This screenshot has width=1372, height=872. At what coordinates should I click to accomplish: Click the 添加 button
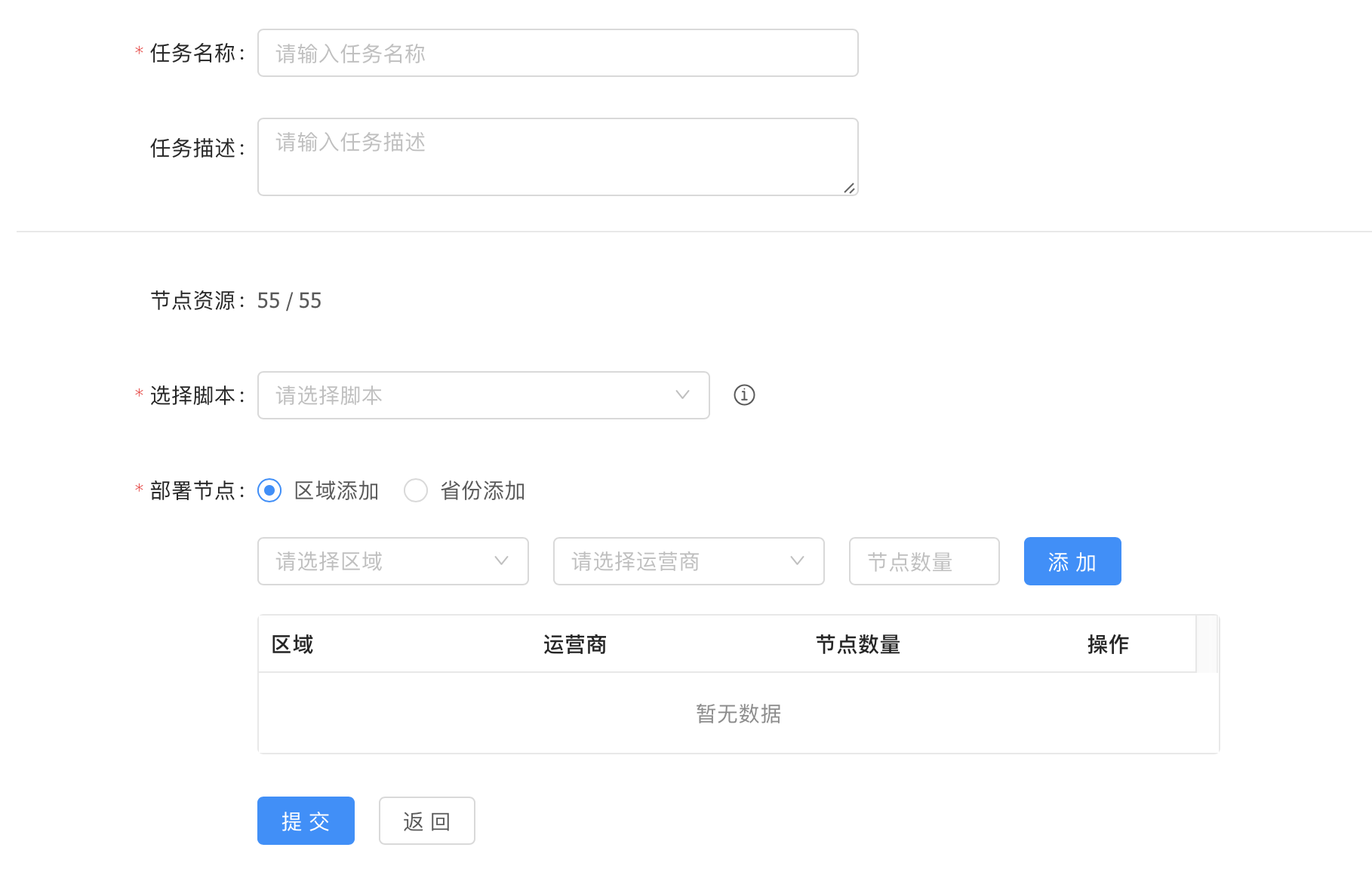pos(1072,561)
